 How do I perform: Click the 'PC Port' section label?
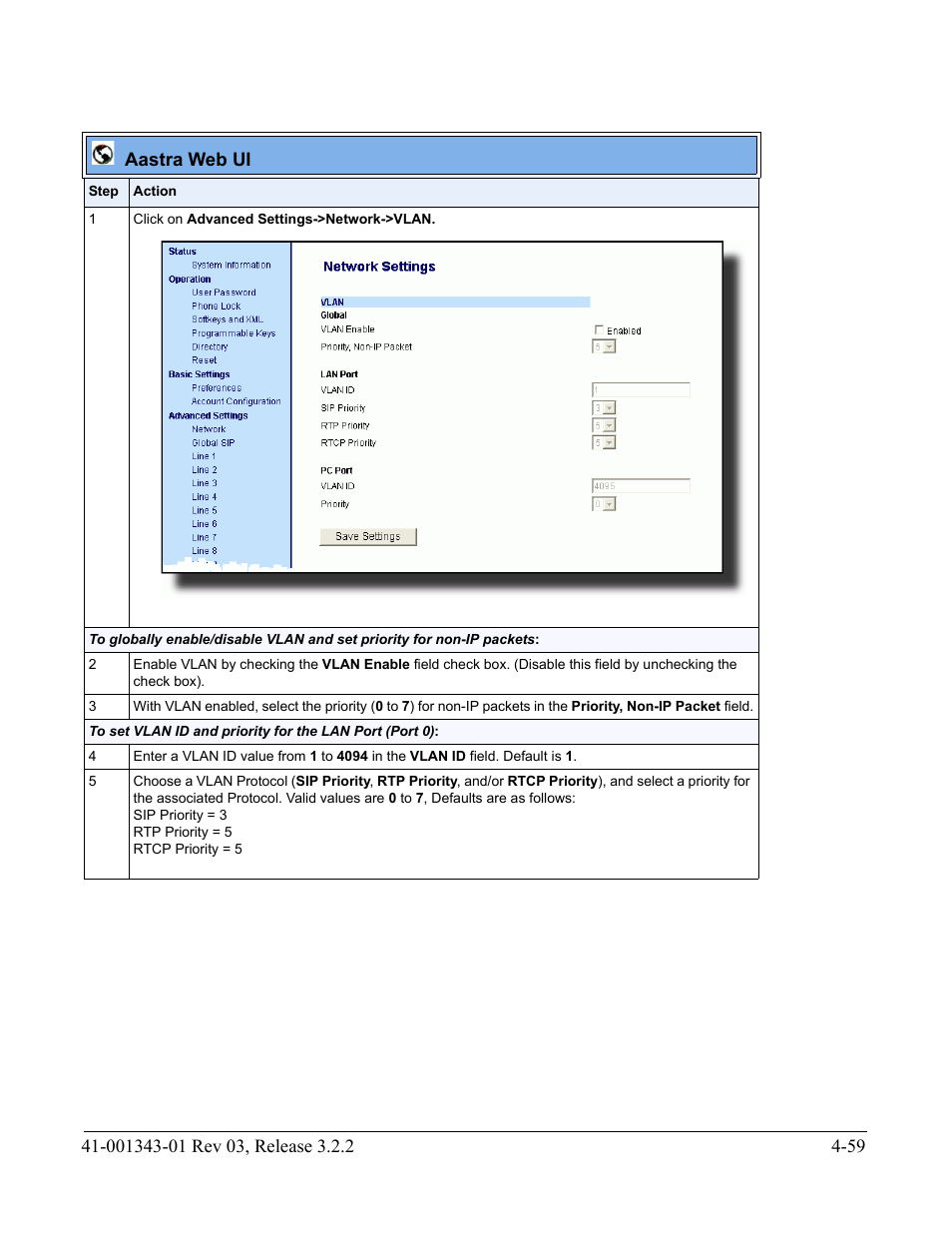pyautogui.click(x=336, y=470)
